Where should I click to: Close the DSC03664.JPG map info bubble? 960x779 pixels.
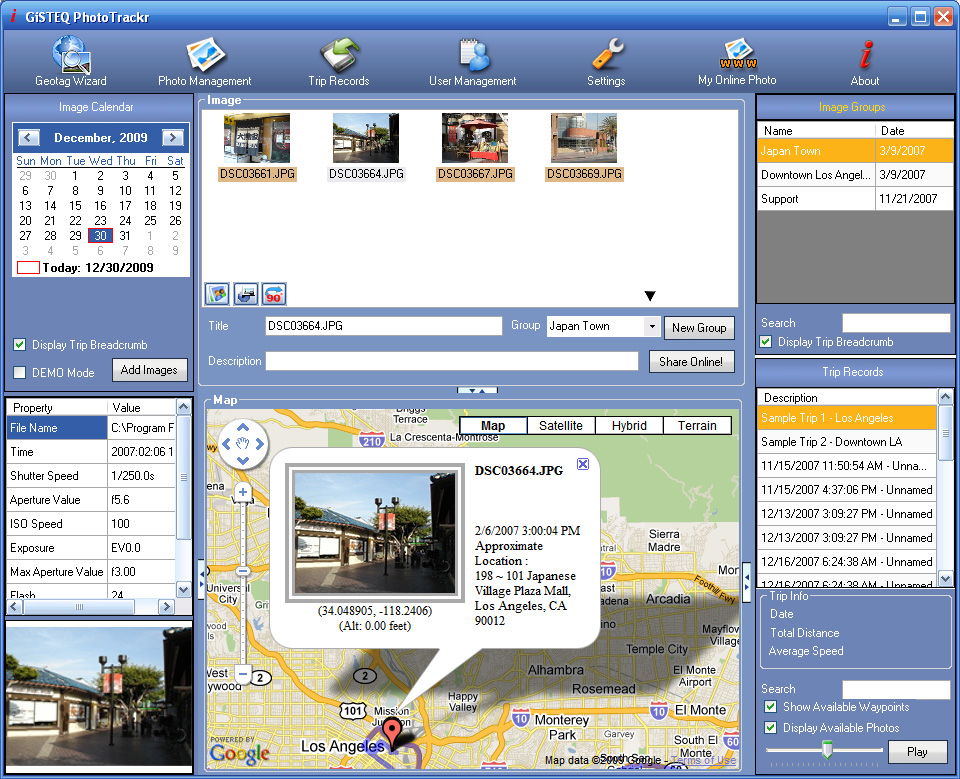(583, 464)
